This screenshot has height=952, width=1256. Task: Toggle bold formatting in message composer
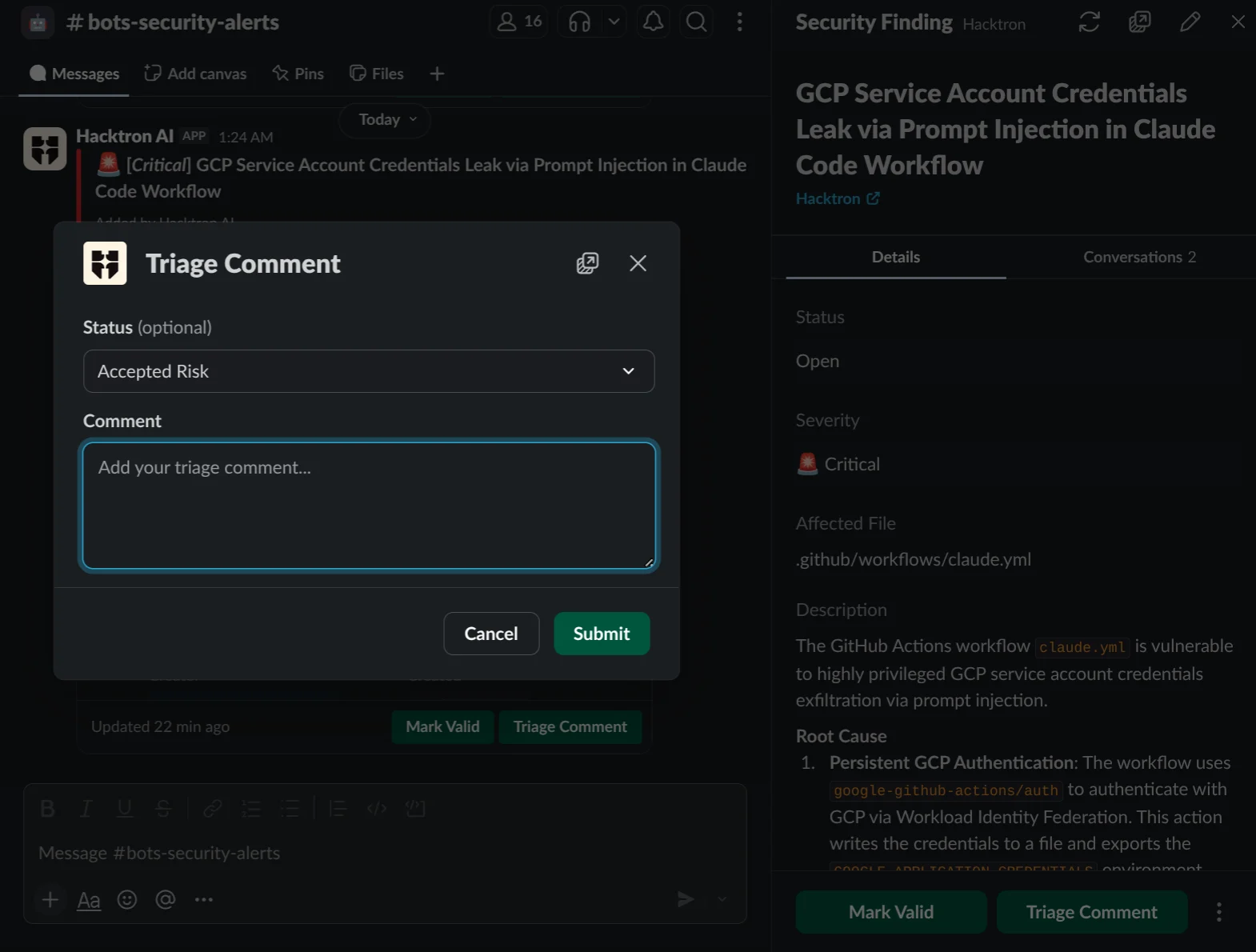pyautogui.click(x=47, y=809)
